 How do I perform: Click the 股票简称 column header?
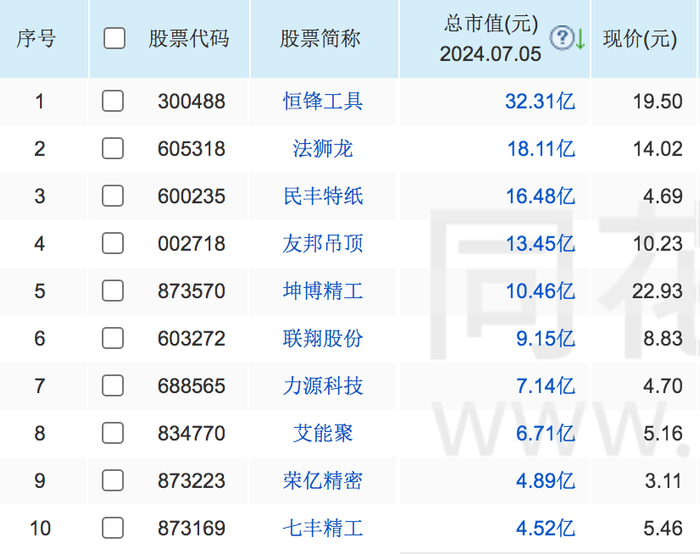[320, 39]
